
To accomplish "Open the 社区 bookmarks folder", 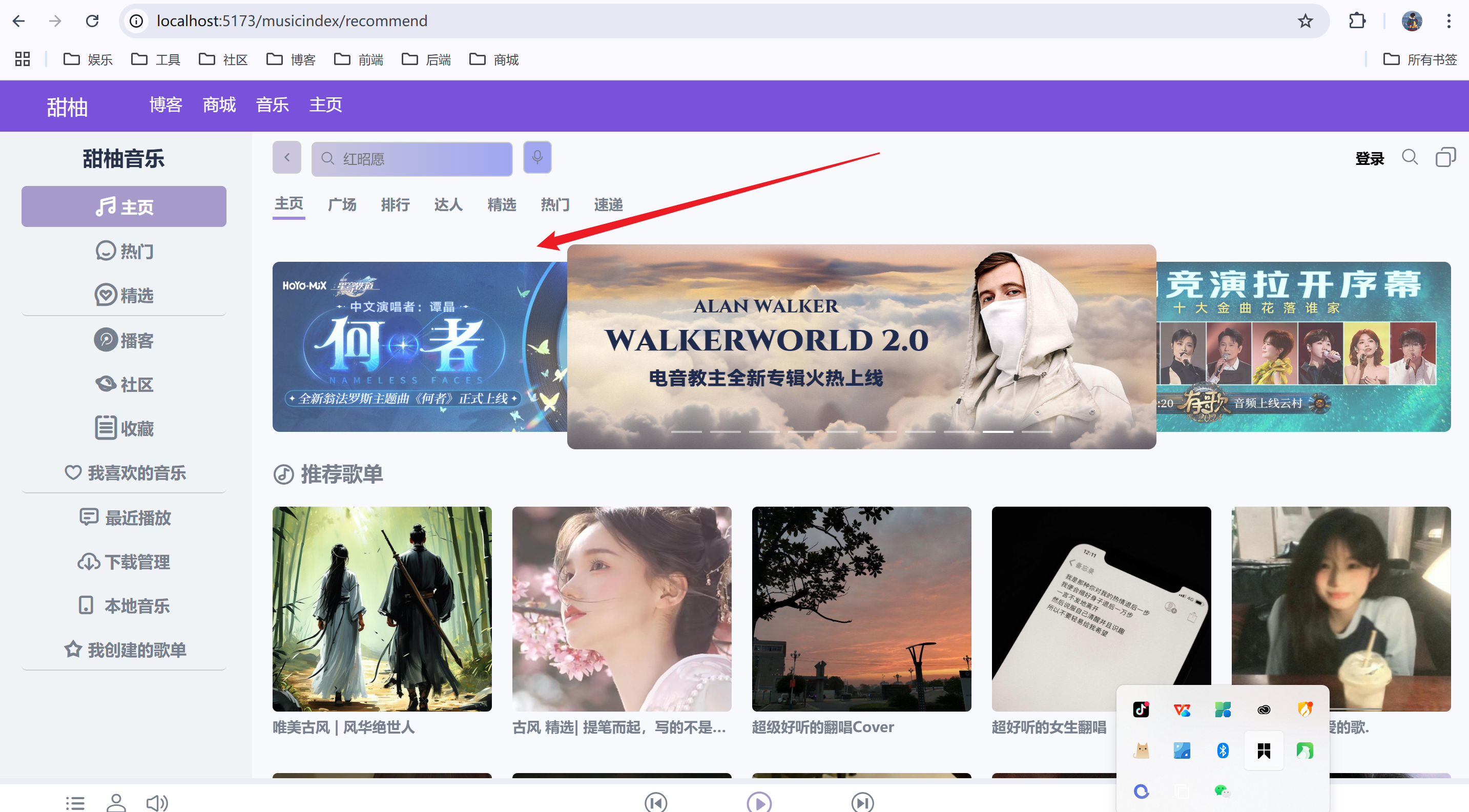I will point(223,59).
